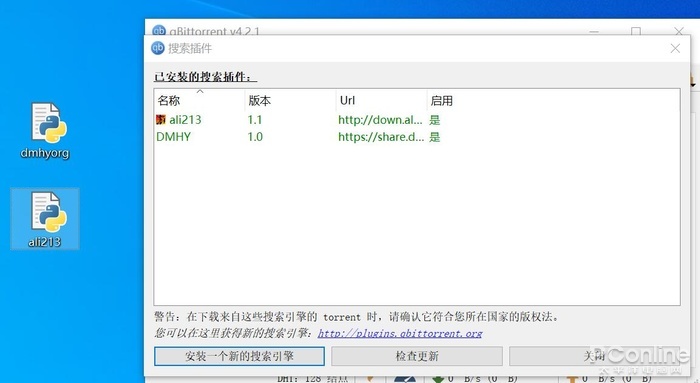Click green download speed arrow in status bar

(438, 379)
